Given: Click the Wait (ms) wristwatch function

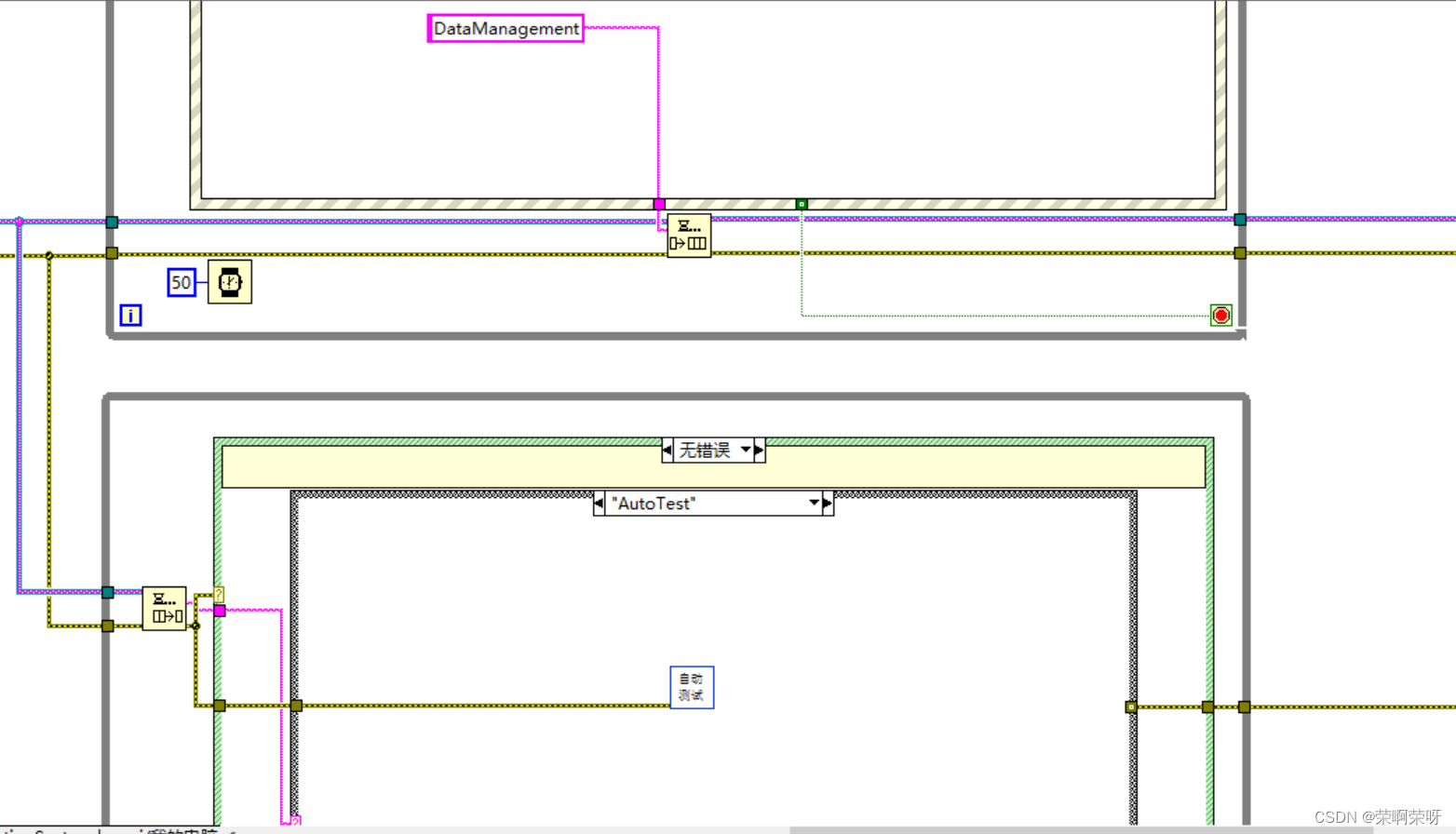Looking at the screenshot, I should tap(230, 282).
